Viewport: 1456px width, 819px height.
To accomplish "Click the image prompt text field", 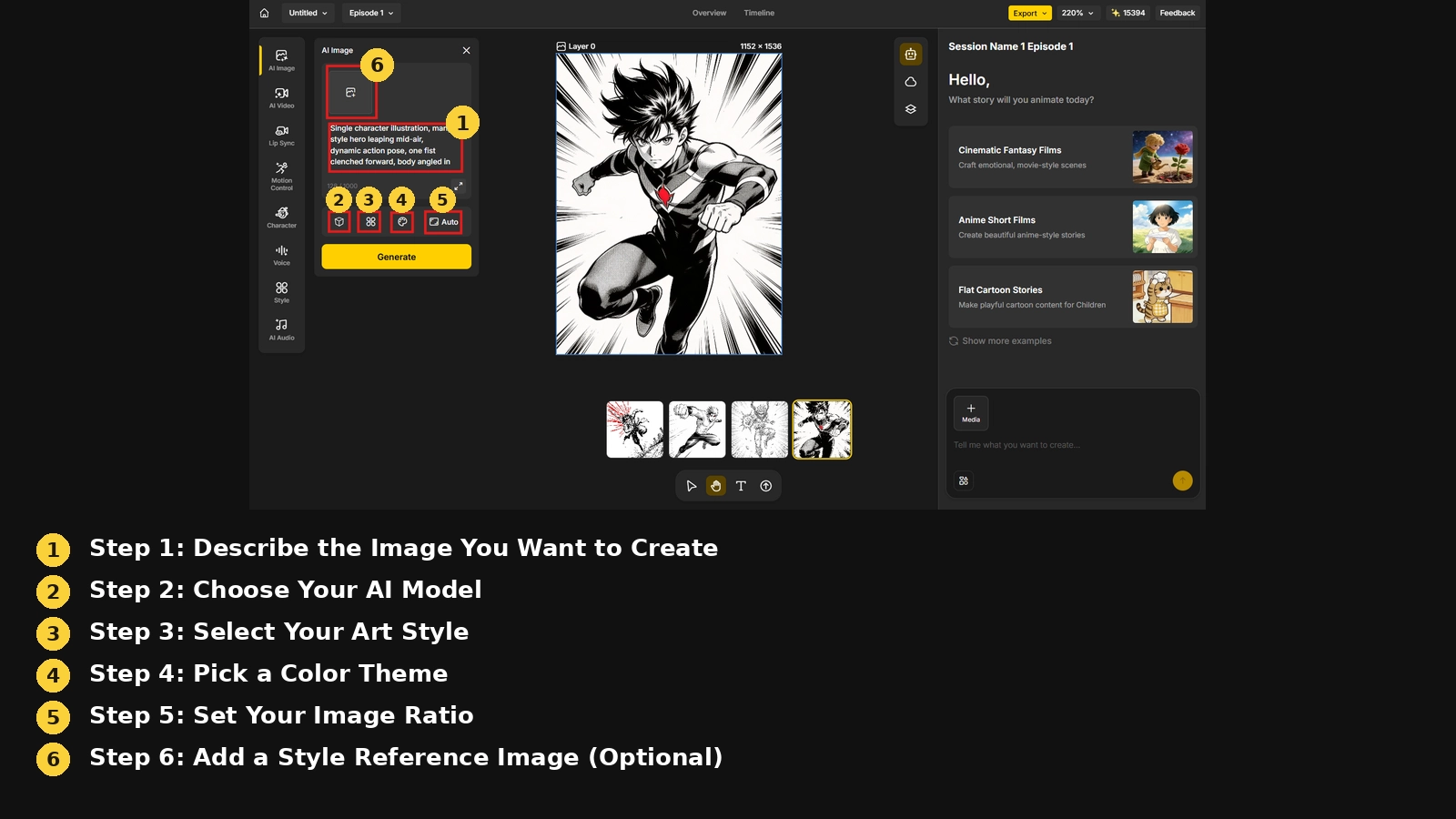I will click(x=395, y=146).
